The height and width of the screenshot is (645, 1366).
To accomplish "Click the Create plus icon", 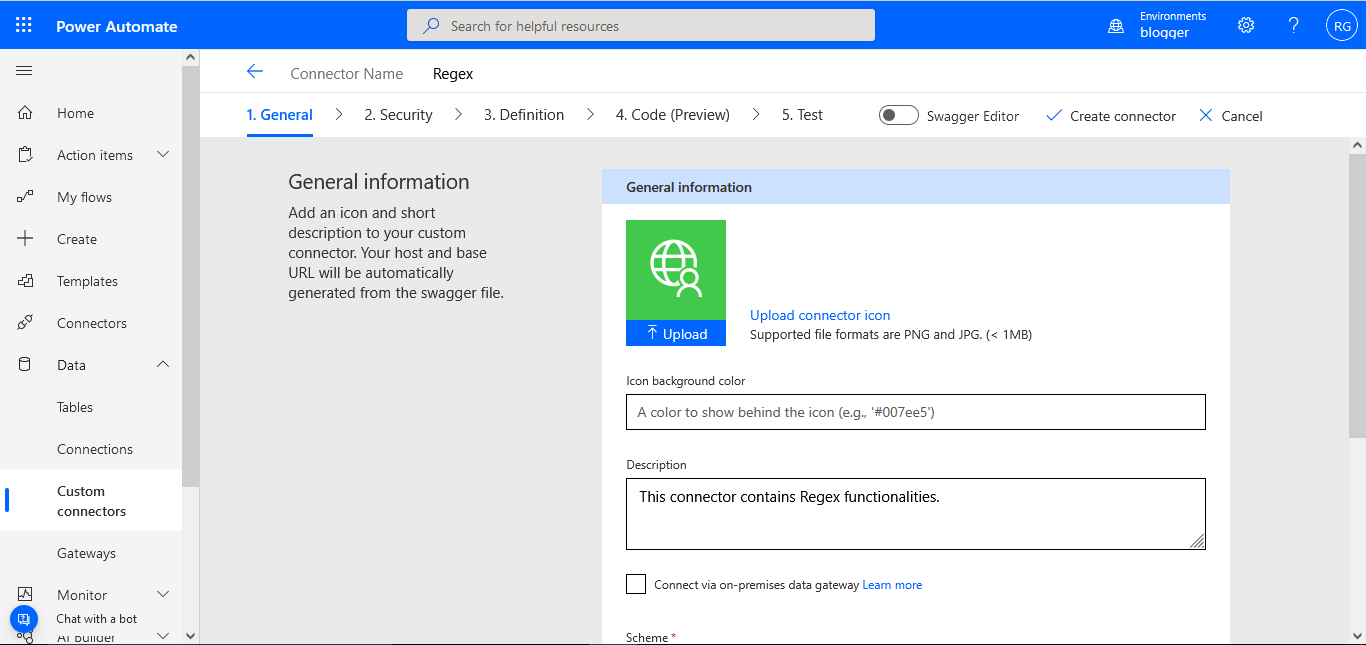I will (x=26, y=239).
